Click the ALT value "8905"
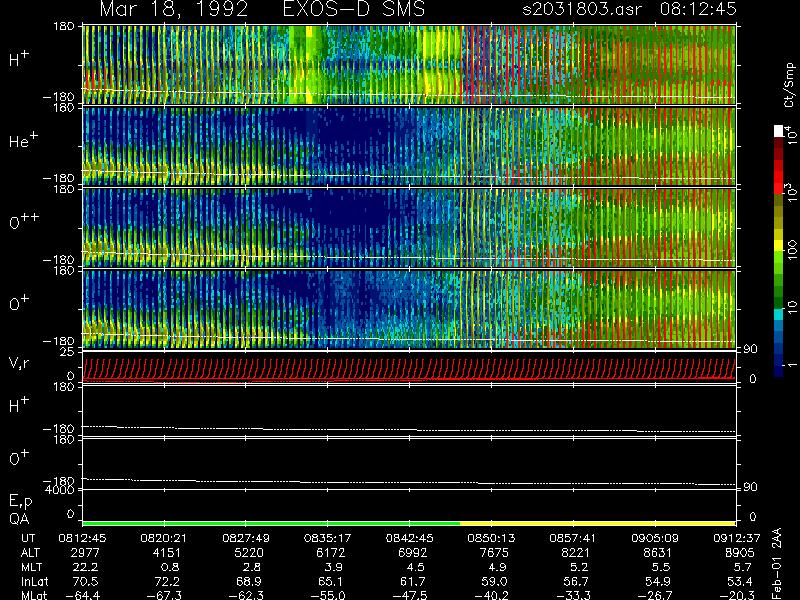 click(739, 553)
